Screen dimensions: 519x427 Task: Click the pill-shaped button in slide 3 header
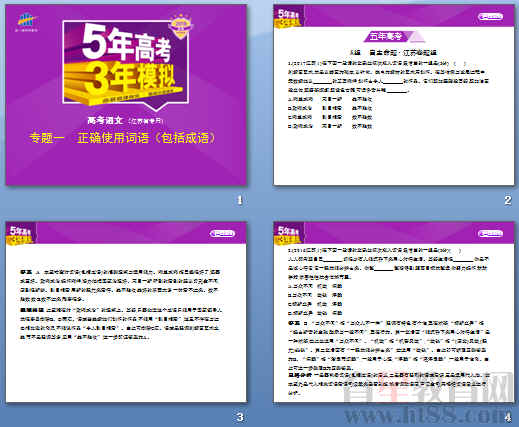coord(222,234)
